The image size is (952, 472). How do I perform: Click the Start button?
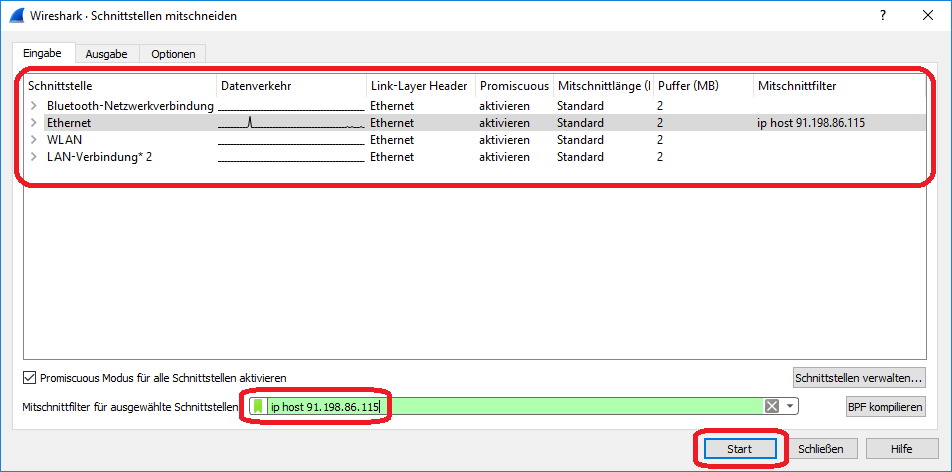coord(740,449)
